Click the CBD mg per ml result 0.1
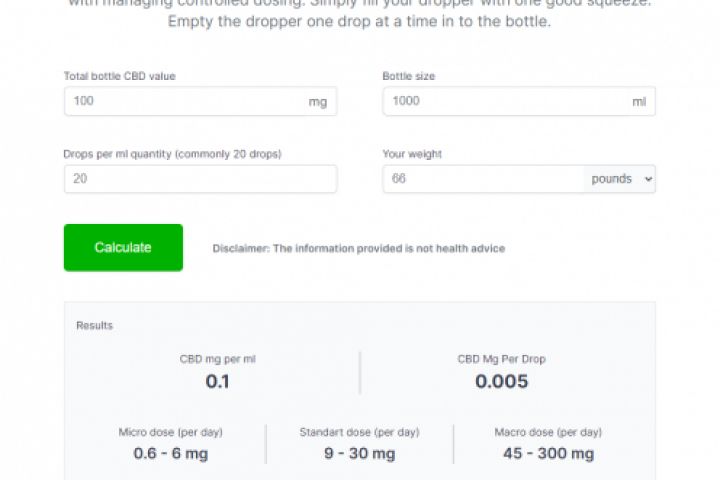720x480 pixels. [217, 381]
